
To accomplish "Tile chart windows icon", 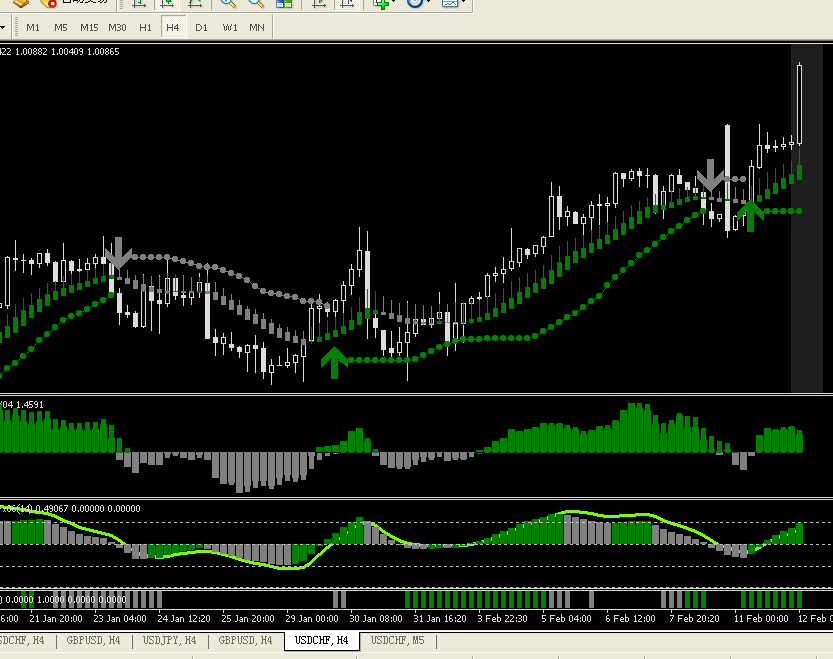I will [284, 3].
